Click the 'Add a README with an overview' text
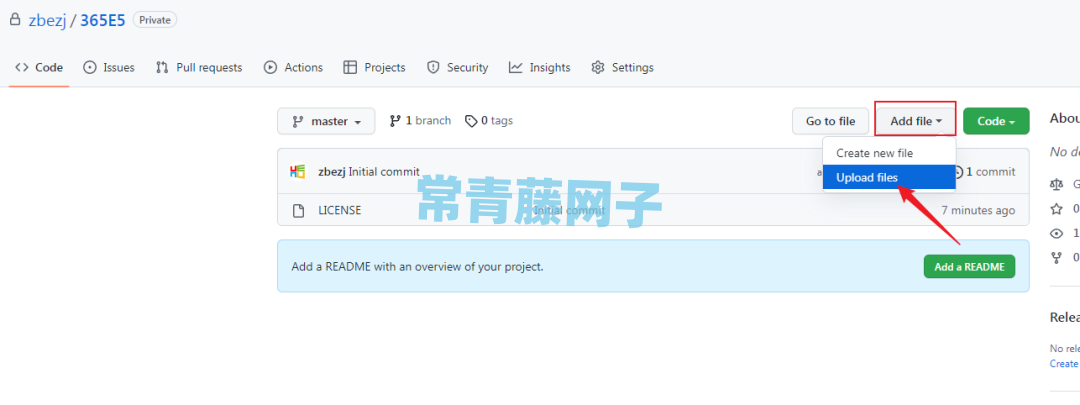 417,267
